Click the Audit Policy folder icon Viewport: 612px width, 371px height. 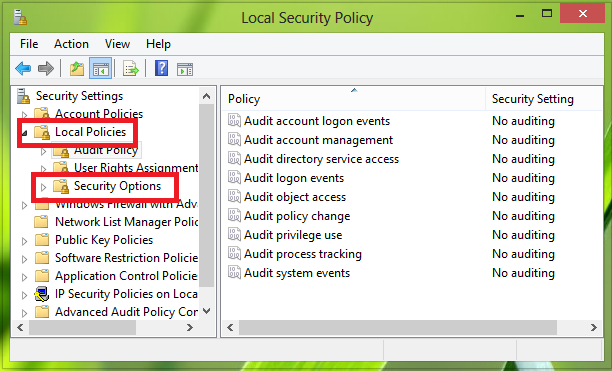tap(61, 151)
